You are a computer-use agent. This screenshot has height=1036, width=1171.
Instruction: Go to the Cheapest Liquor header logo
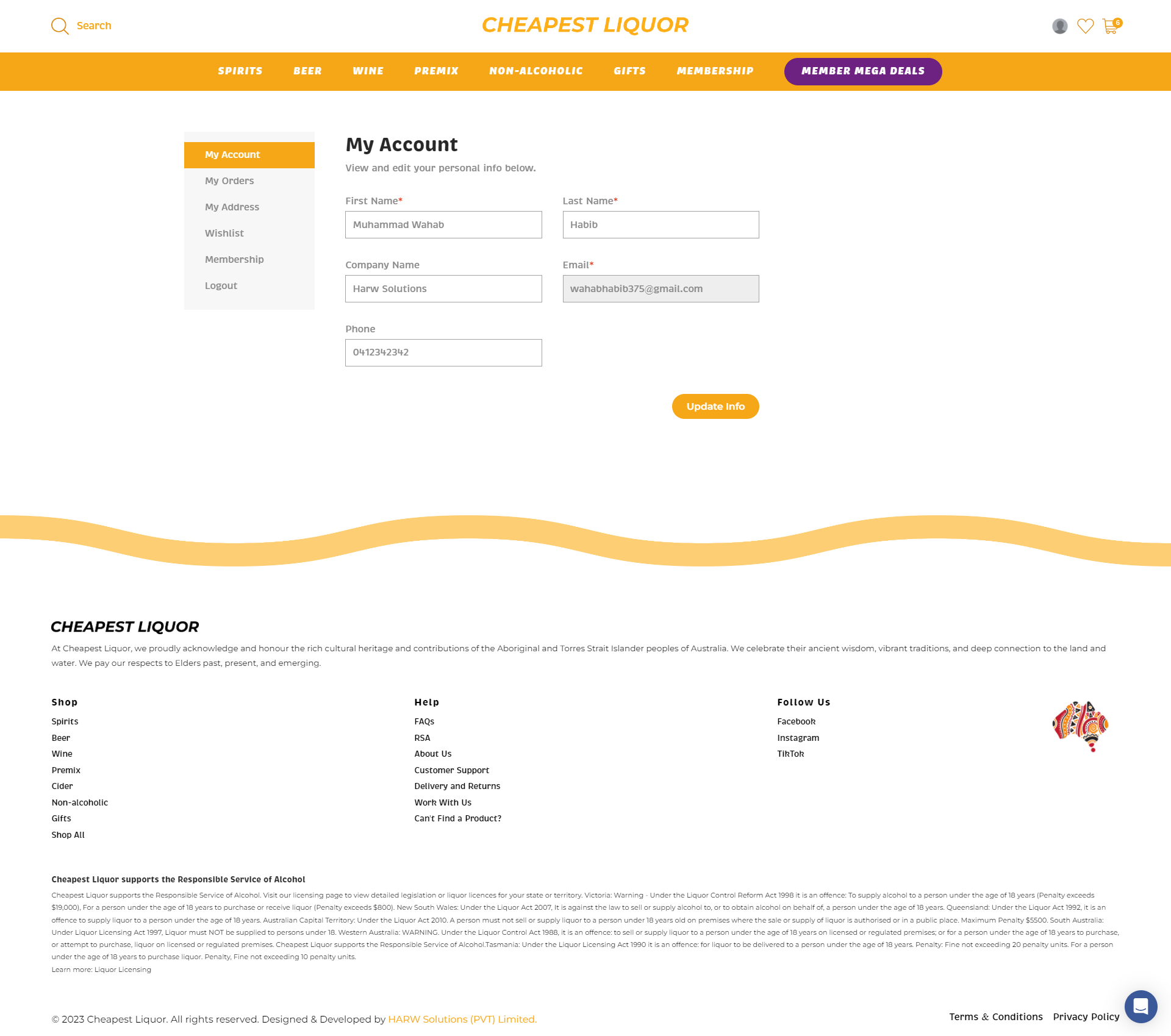[585, 25]
